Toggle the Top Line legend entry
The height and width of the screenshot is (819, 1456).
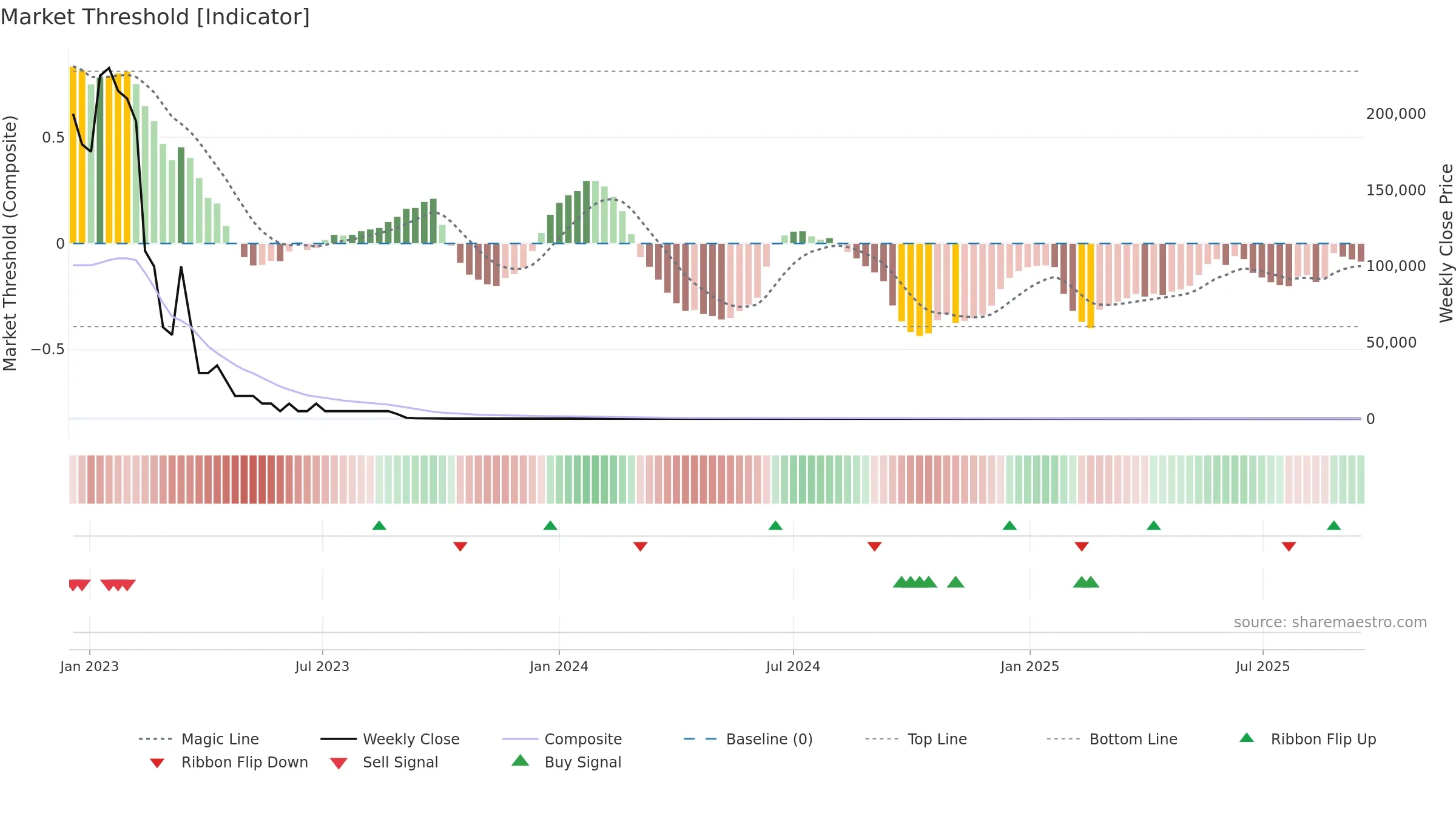click(x=916, y=739)
